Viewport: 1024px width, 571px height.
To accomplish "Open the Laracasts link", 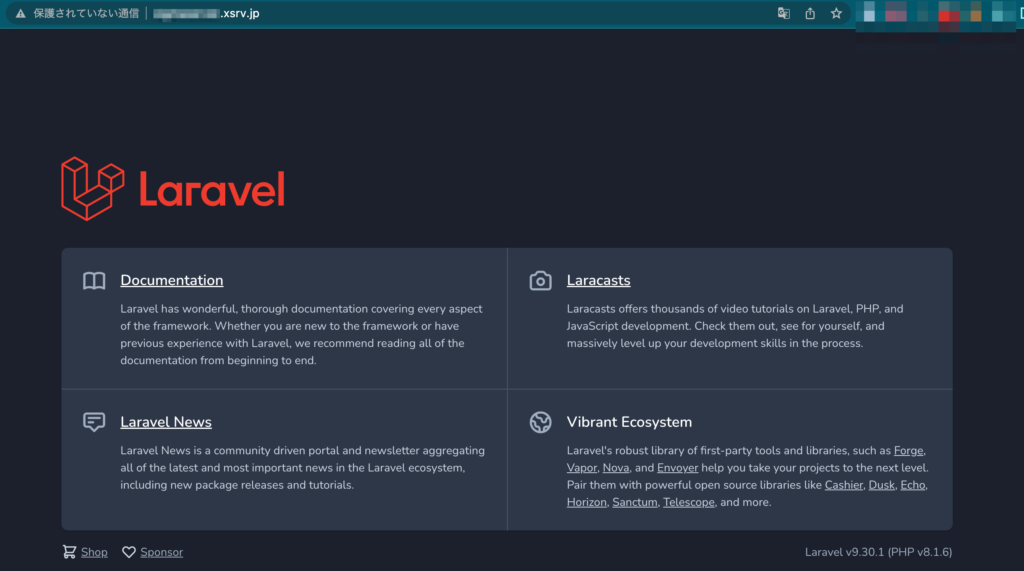I will [x=598, y=280].
